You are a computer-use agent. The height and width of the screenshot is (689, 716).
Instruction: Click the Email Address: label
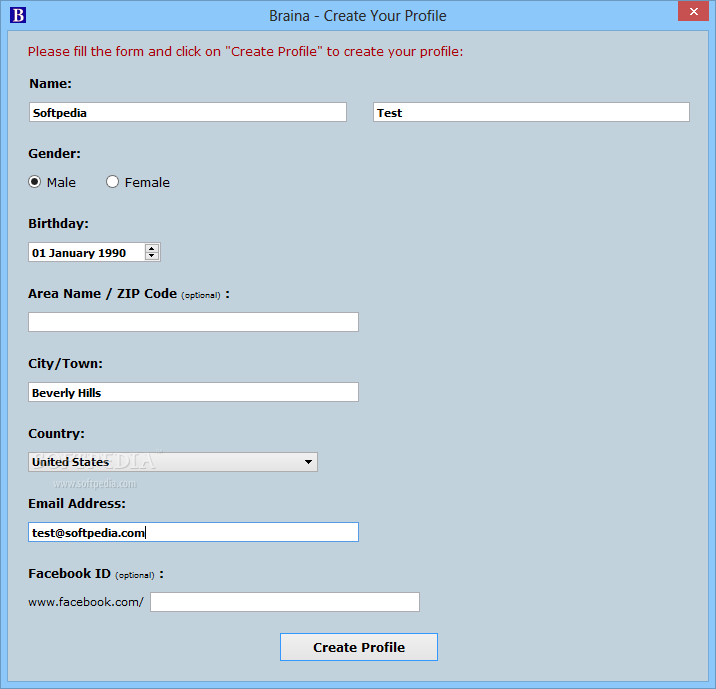click(x=77, y=504)
